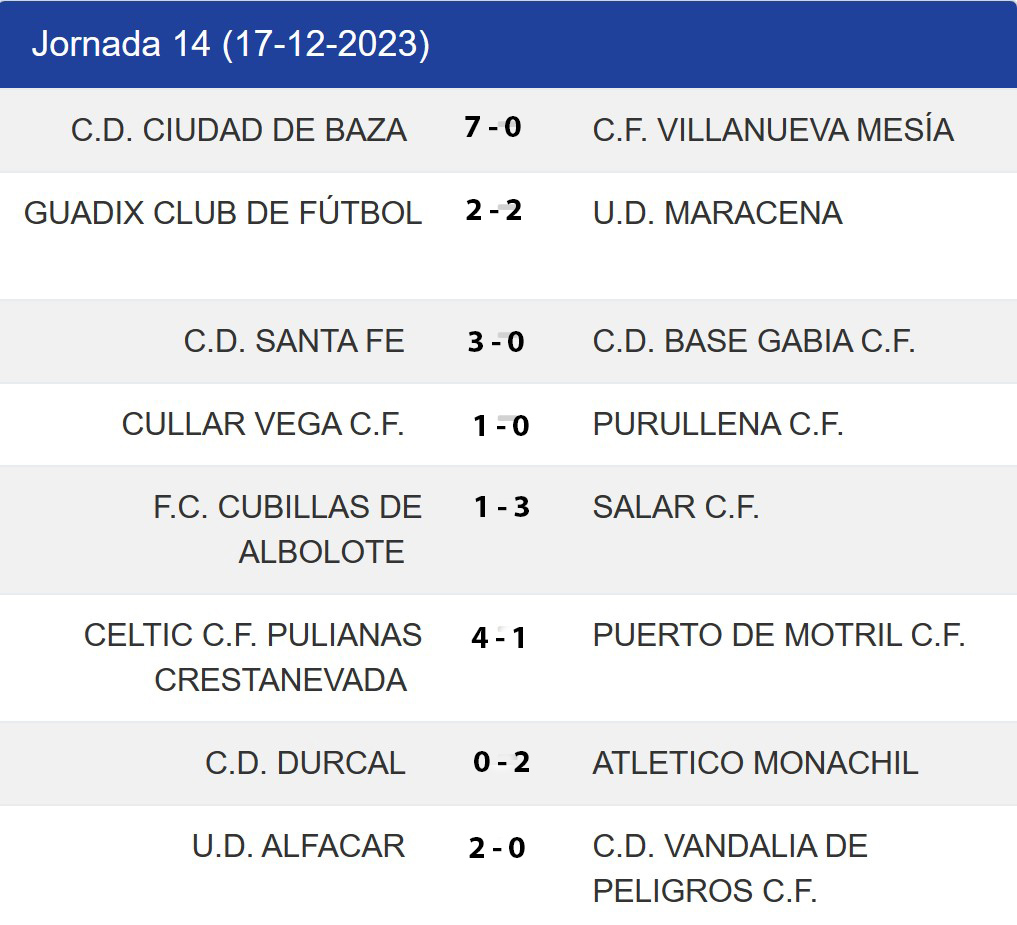The width and height of the screenshot is (1017, 925).
Task: Select C.F. Villanueva Mesía team name
Action: click(773, 130)
